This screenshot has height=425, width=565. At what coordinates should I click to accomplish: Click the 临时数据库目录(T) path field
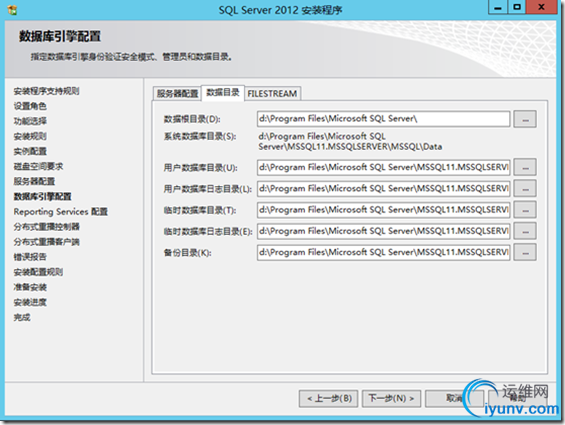tap(383, 210)
